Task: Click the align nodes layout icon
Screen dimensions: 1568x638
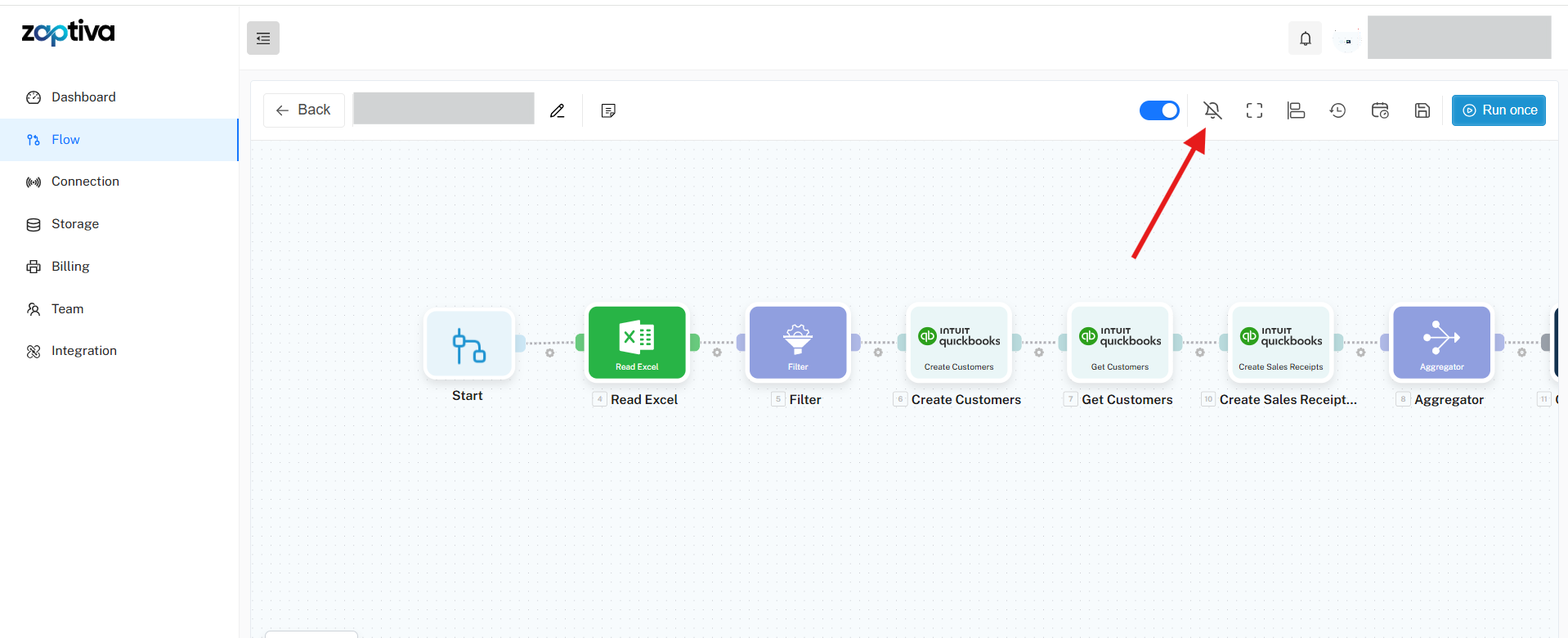Action: 1296,110
